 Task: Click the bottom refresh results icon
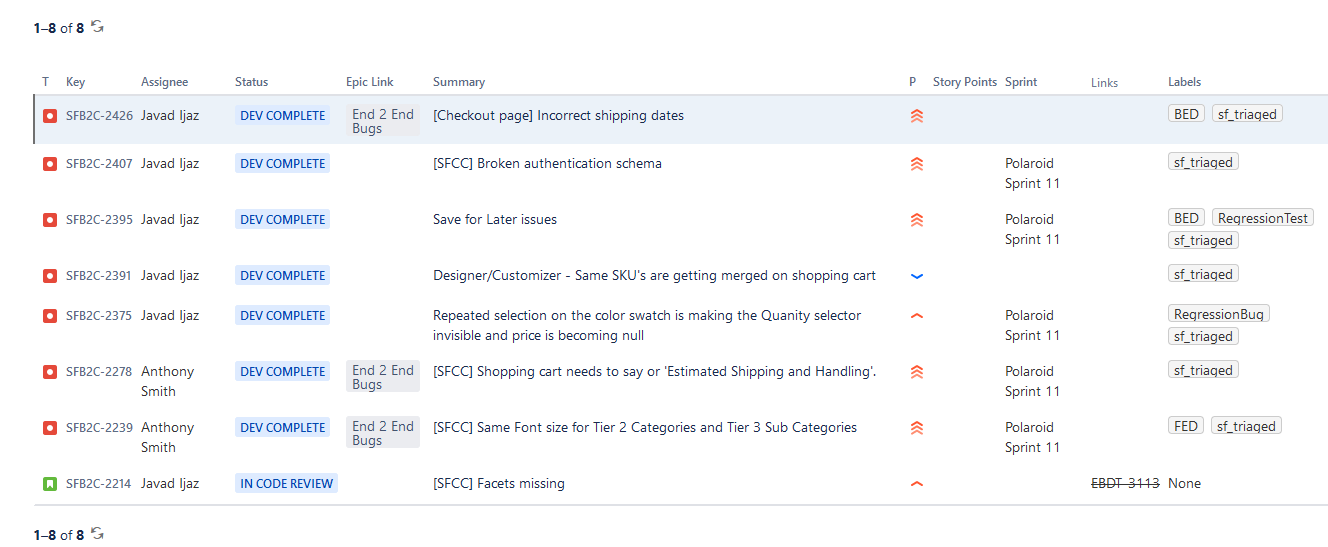(x=98, y=534)
